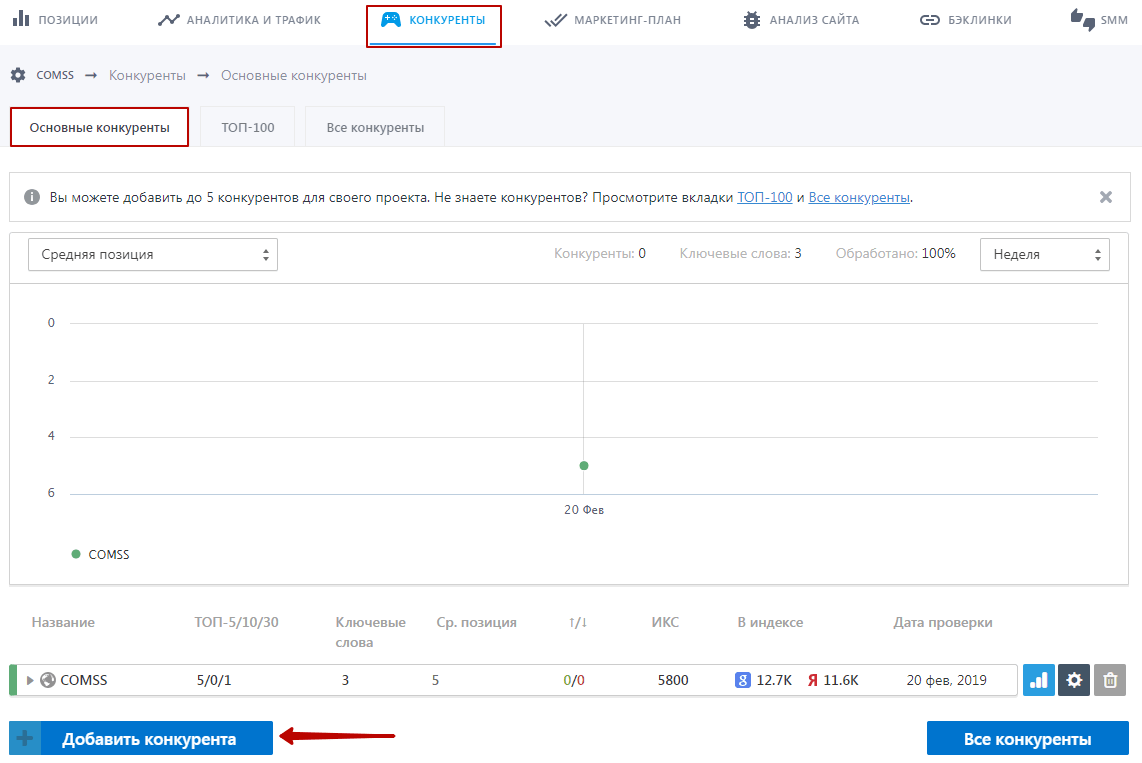
Task: Open COMSS chart statistics button
Action: tap(1039, 680)
